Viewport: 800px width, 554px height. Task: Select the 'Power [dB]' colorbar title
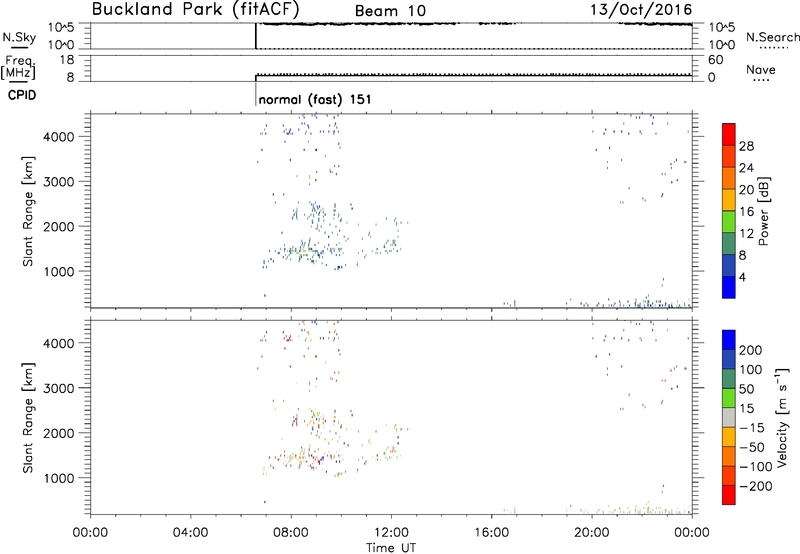763,211
